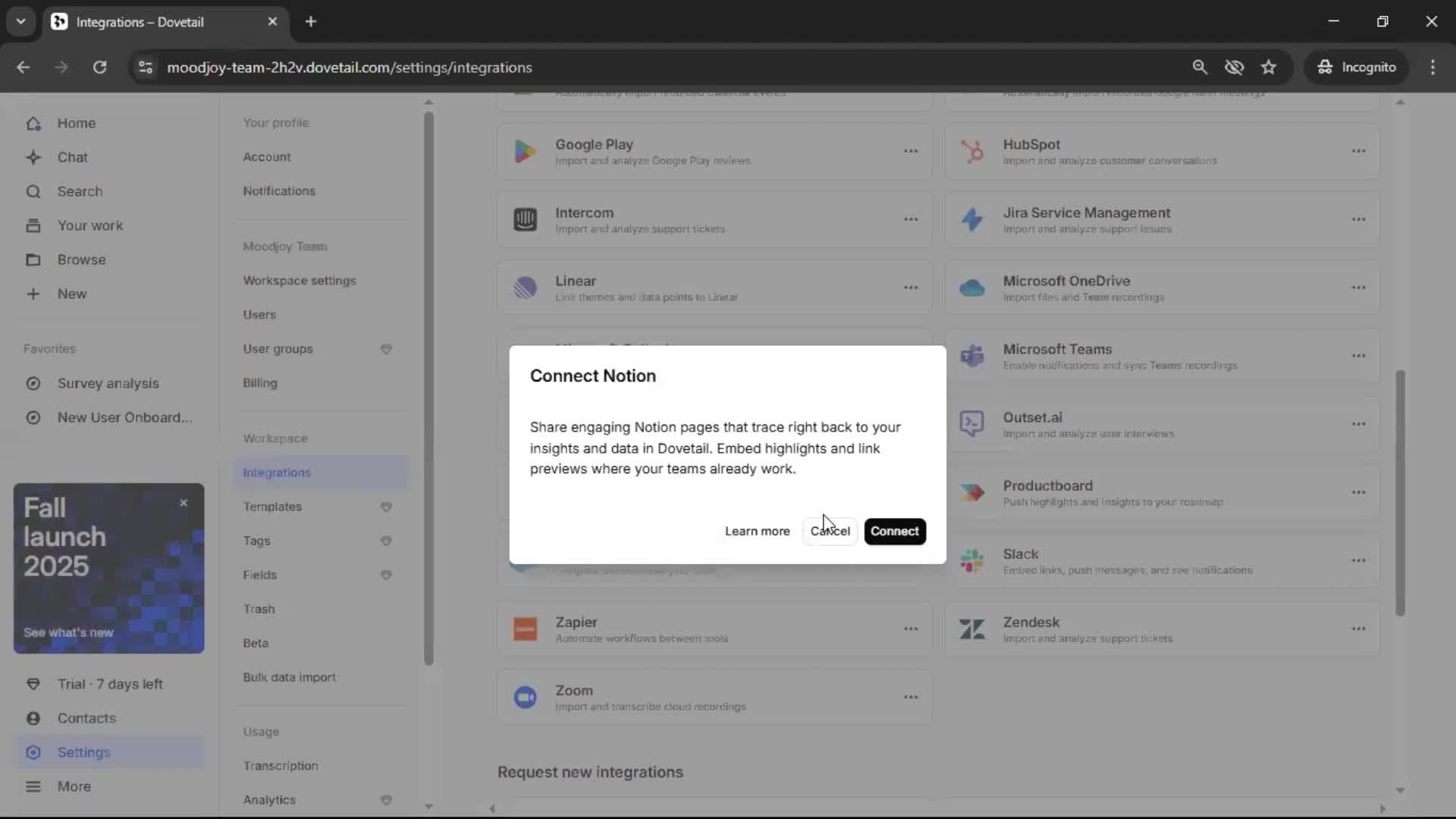This screenshot has height=819, width=1456.
Task: Click the Google Play logo icon
Action: 525,151
